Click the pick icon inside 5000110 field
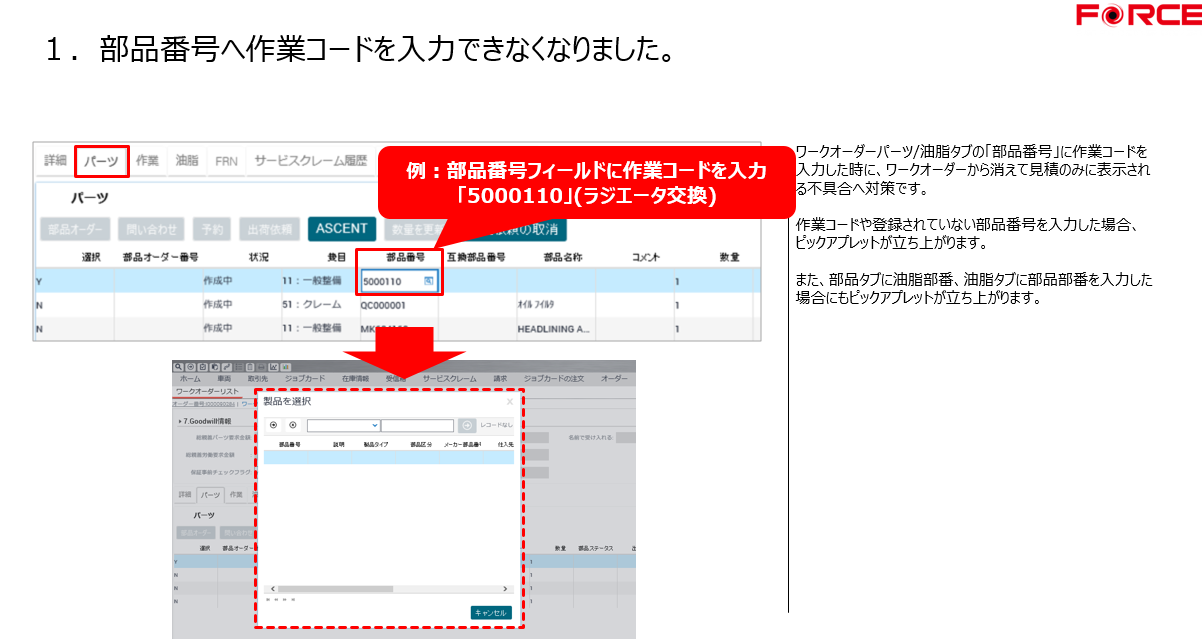The height and width of the screenshot is (640, 1202). (x=428, y=282)
